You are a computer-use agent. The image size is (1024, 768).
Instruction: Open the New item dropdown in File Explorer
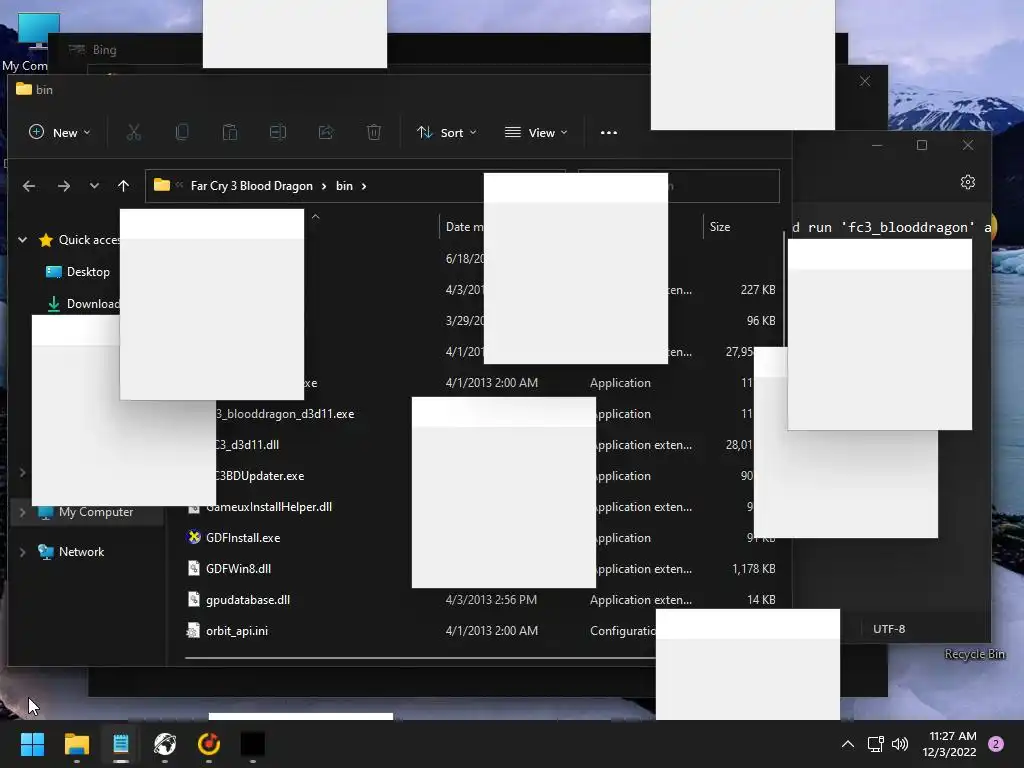pyautogui.click(x=59, y=133)
